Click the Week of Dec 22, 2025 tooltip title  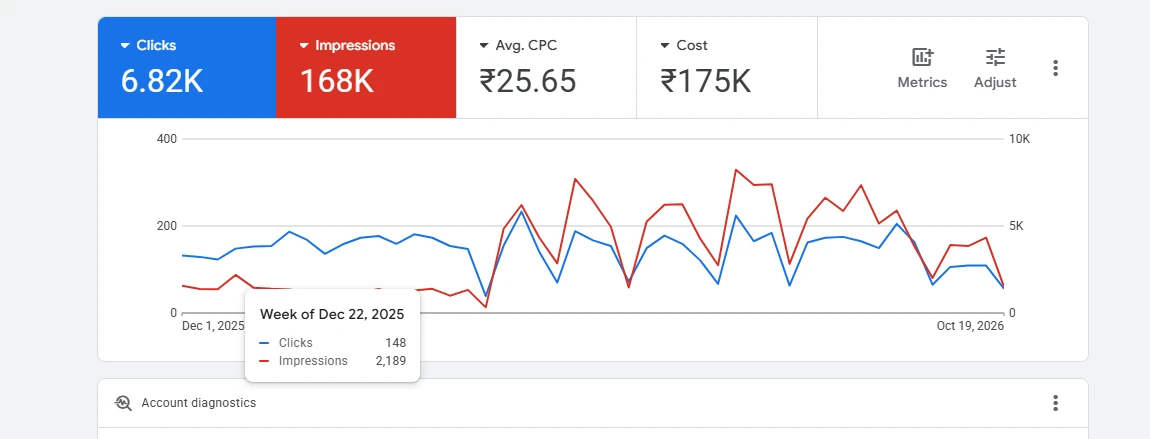[x=332, y=314]
